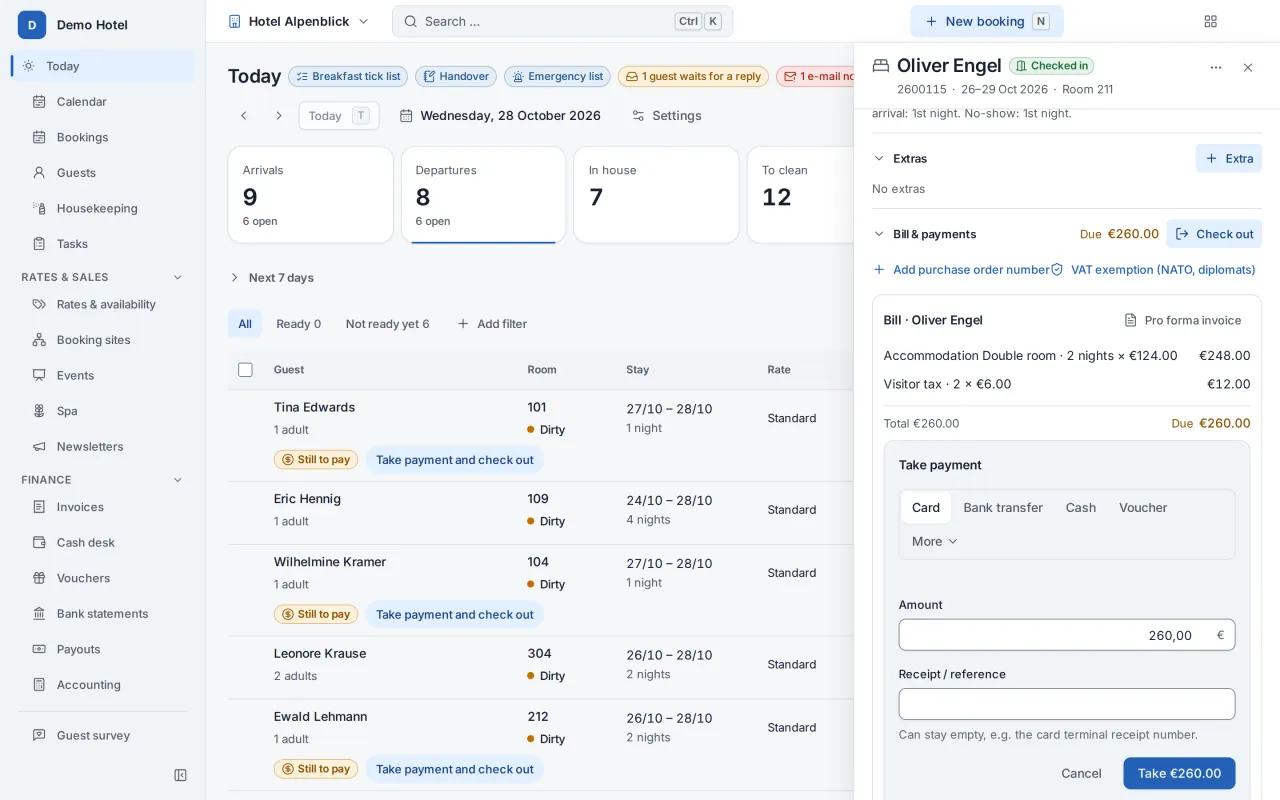Add filter to departures list
This screenshot has height=800, width=1280.
pos(491,323)
